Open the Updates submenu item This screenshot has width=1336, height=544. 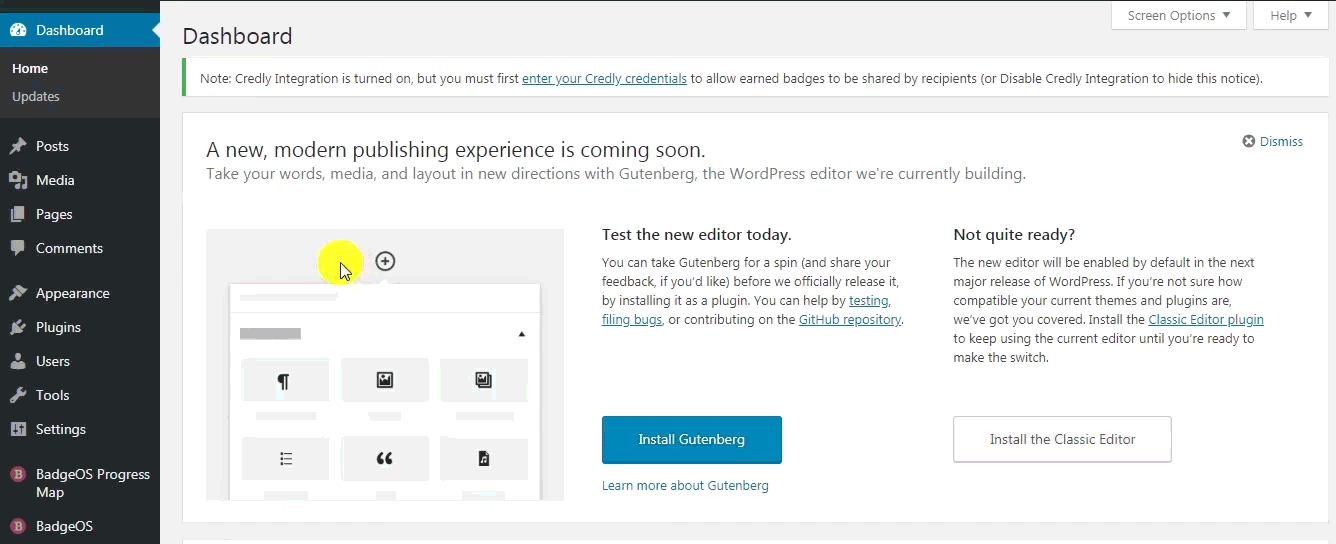tap(36, 96)
